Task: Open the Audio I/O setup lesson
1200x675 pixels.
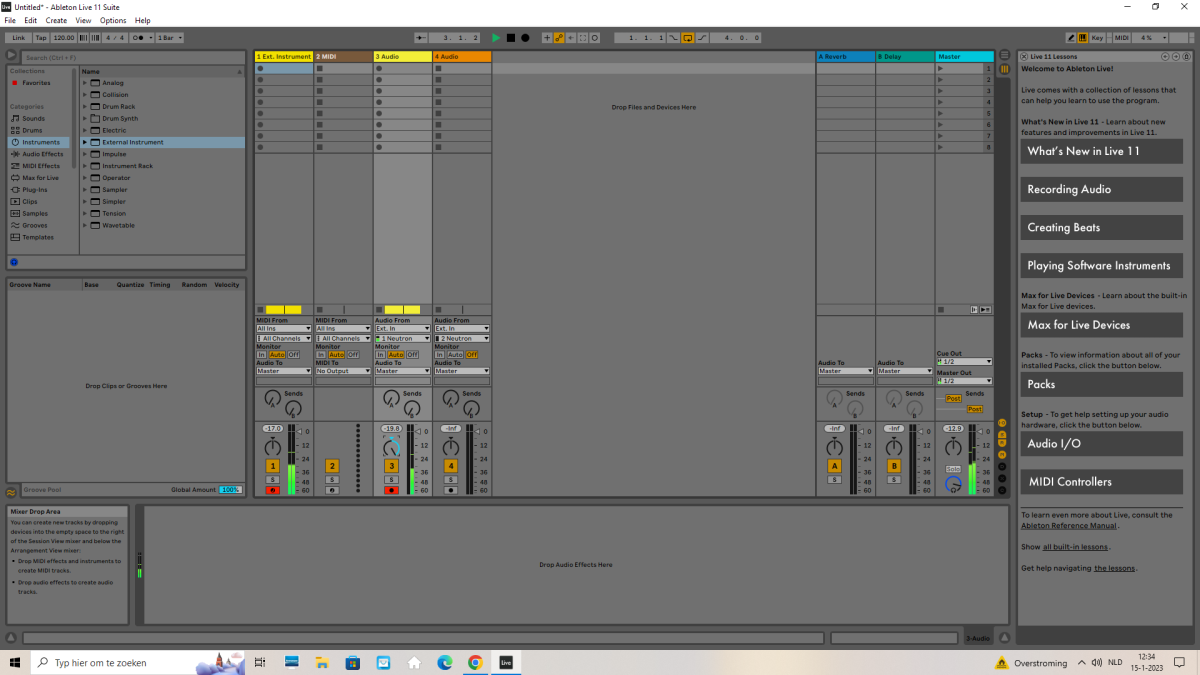Action: 1101,443
